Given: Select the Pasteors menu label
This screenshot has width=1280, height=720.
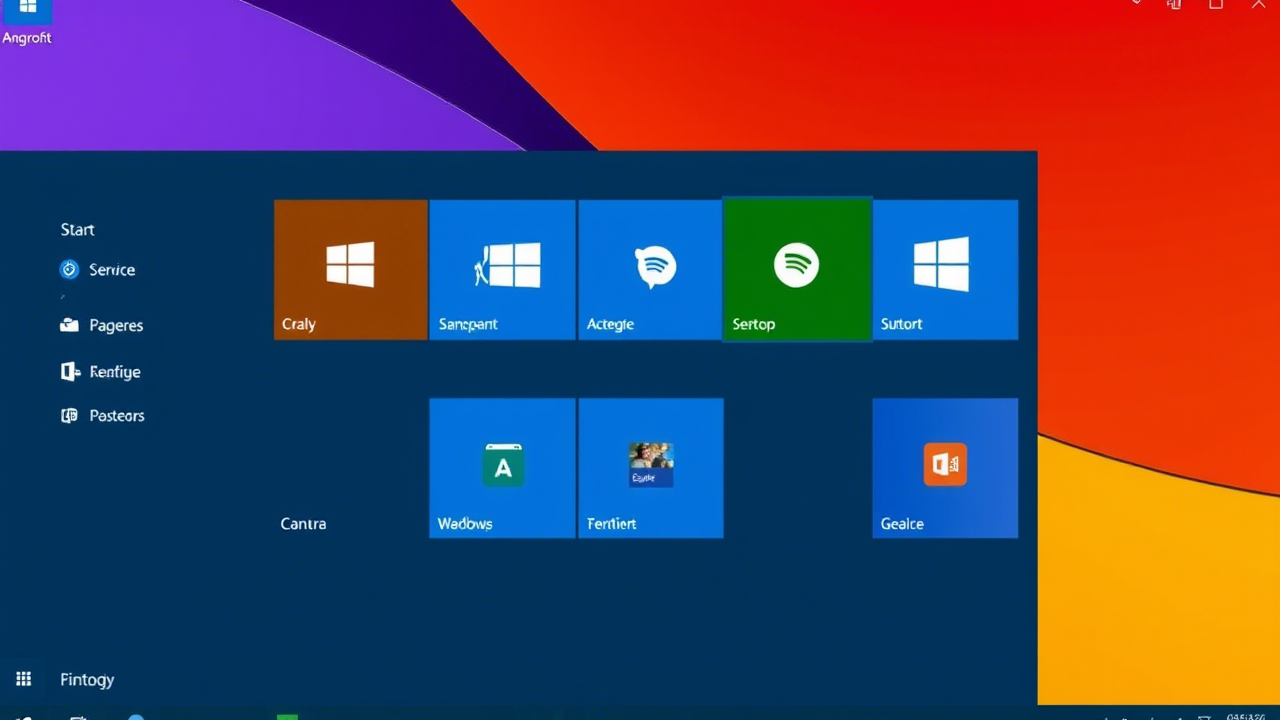Looking at the screenshot, I should click(x=117, y=416).
